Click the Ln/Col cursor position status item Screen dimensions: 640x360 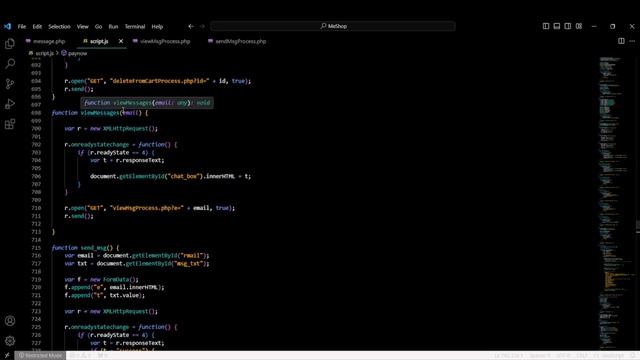[509, 356]
